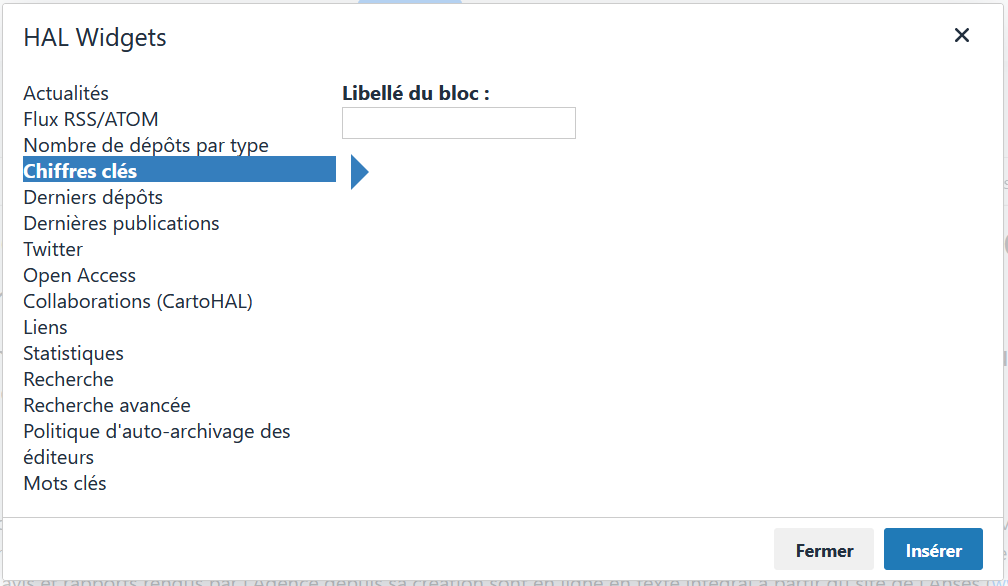Screen dimensions: 1008x586
Task: Choose the Recherche avancée widget
Action: (106, 405)
